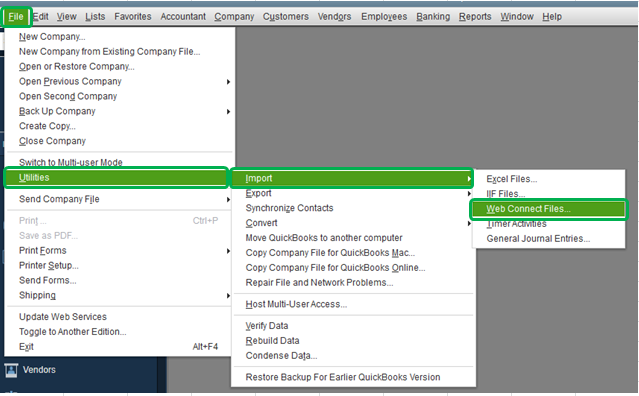Choose Move QuickBooks to another computer
The image size is (639, 396).
point(353,238)
